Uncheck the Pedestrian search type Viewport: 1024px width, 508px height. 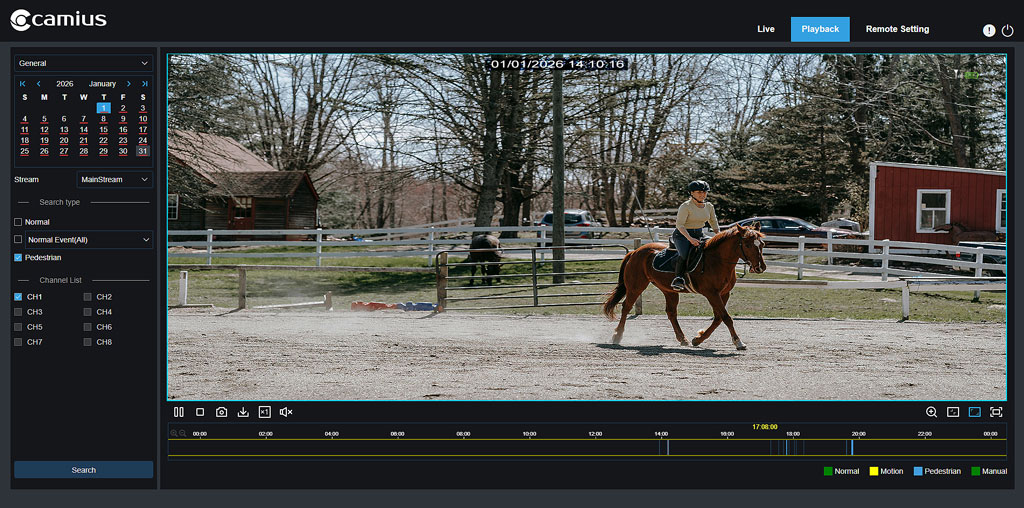point(18,258)
